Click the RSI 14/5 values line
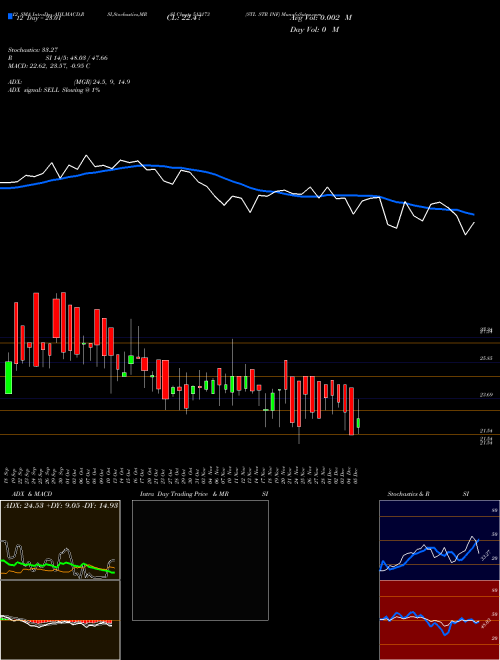This screenshot has height=660, width=500. coord(58,58)
